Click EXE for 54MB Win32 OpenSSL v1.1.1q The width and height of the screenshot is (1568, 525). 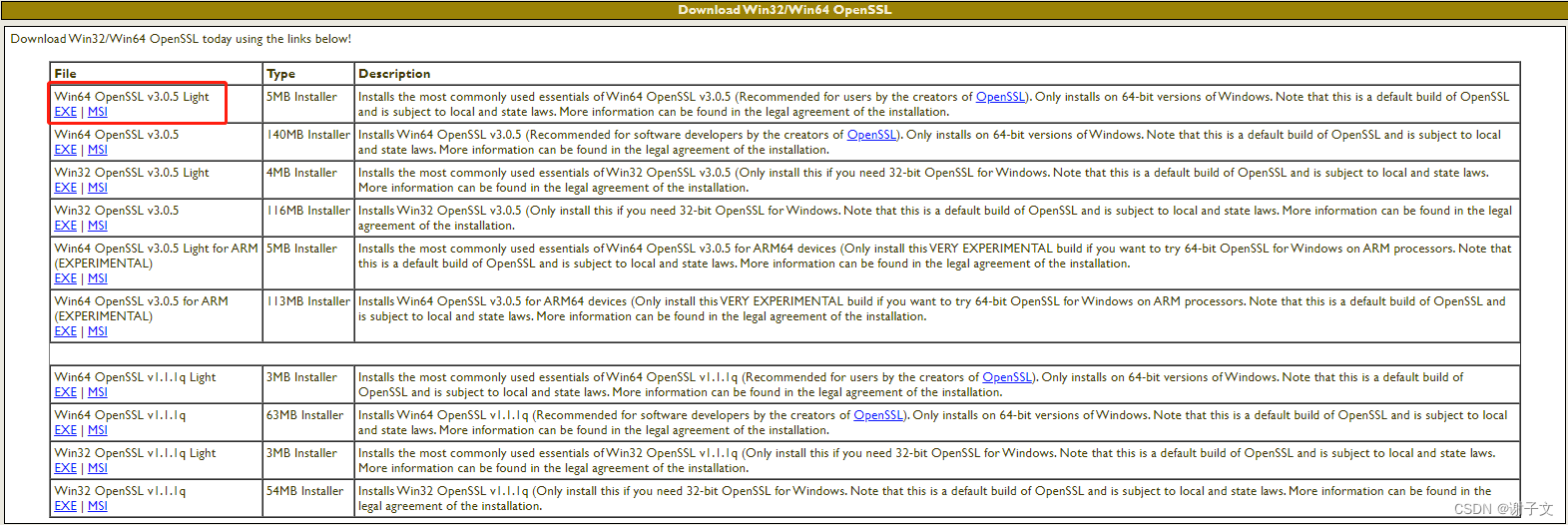(x=65, y=506)
